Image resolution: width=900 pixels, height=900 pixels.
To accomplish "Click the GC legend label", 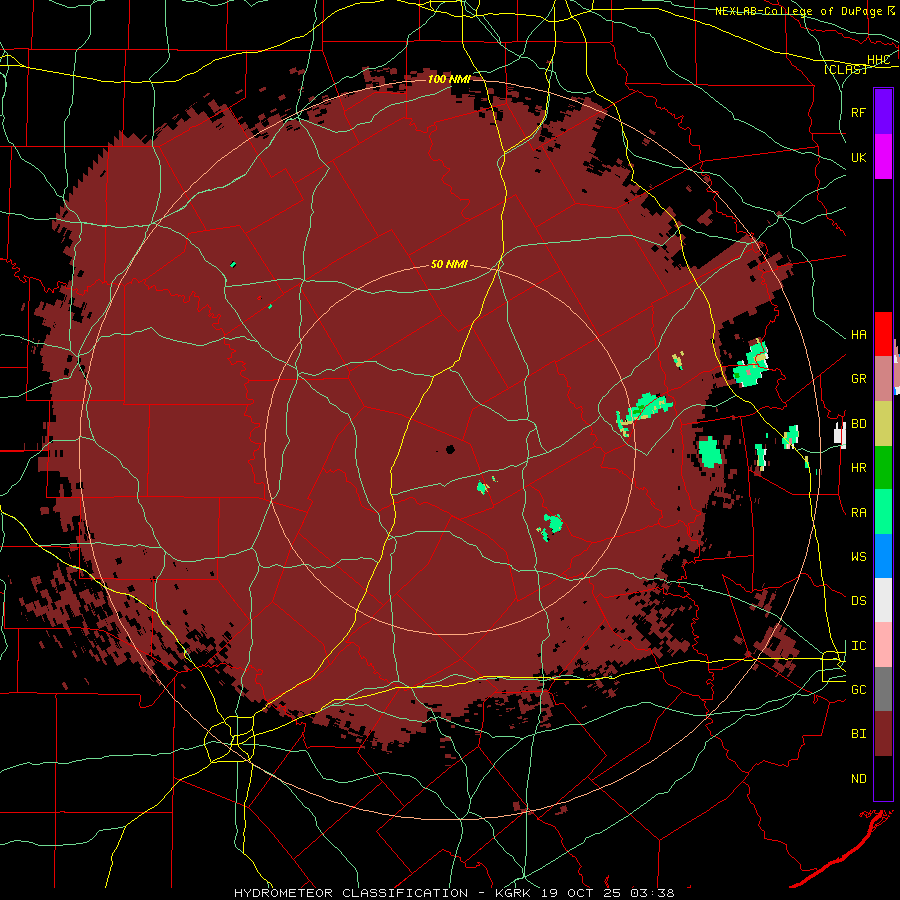I will click(858, 690).
